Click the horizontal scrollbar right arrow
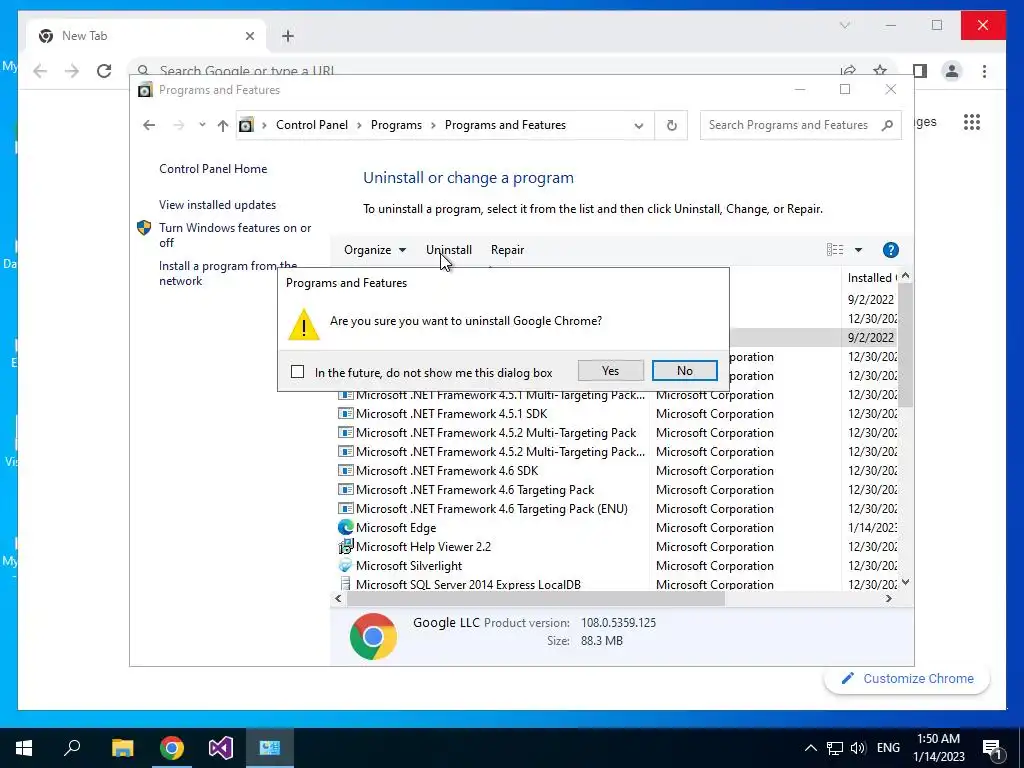1024x768 pixels. point(889,598)
